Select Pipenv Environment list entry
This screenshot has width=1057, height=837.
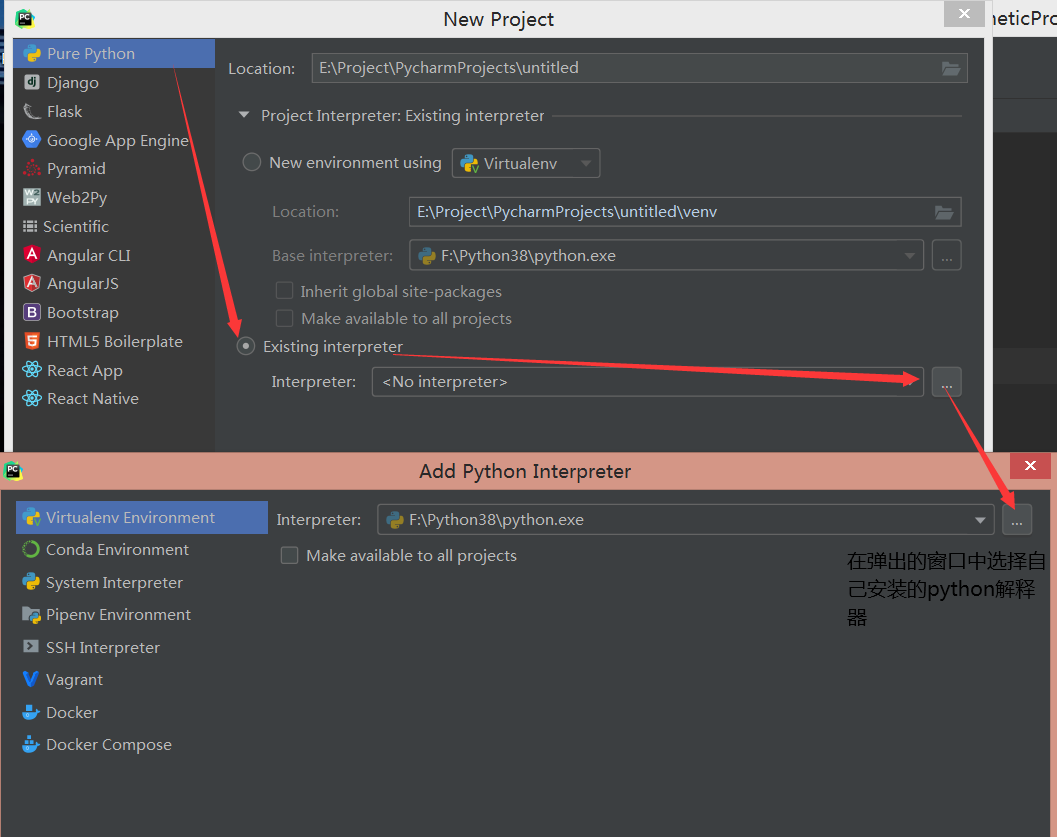[x=142, y=614]
